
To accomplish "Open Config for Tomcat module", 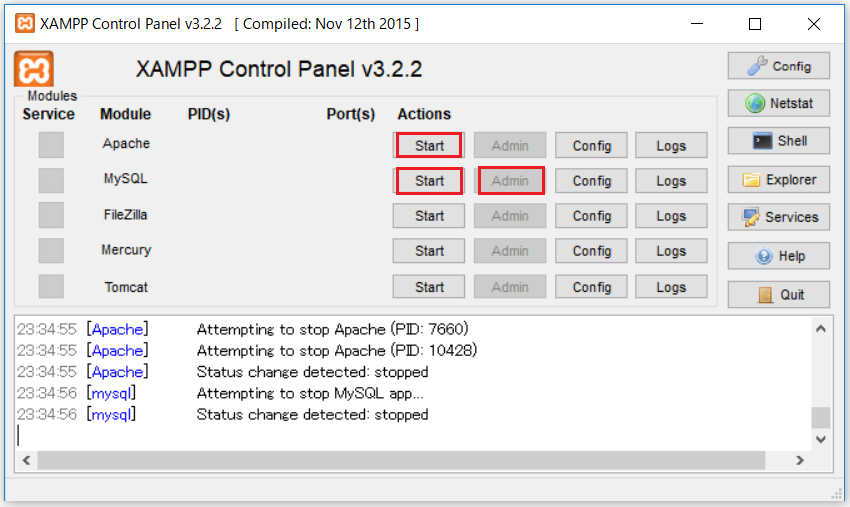I will (x=591, y=287).
